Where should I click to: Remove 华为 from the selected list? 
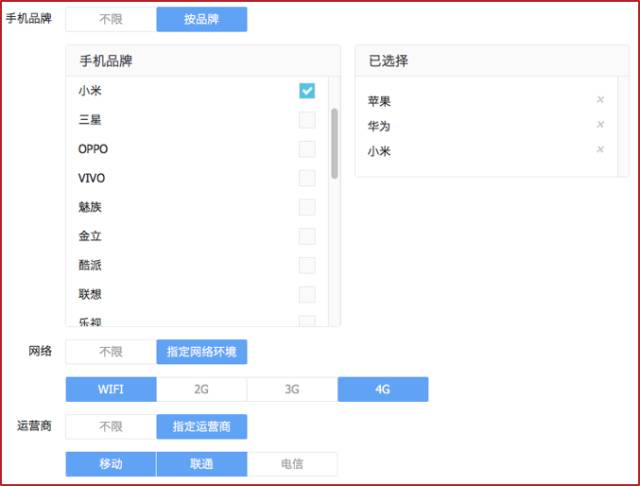[600, 125]
